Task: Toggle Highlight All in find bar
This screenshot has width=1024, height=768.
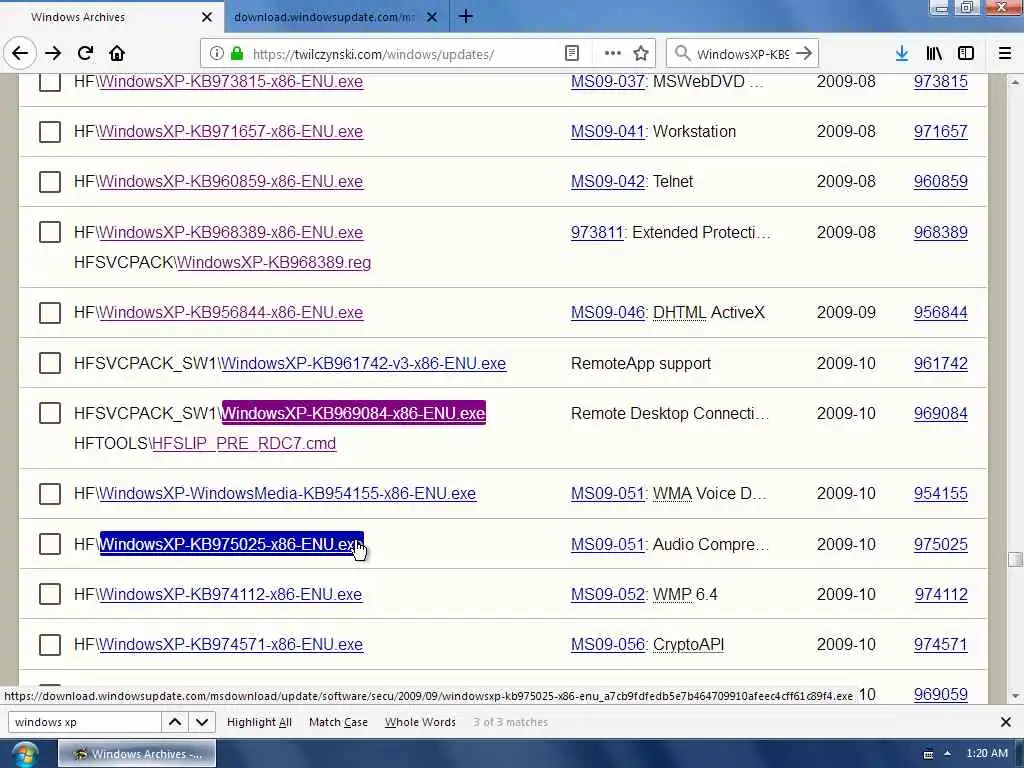Action: click(x=259, y=722)
